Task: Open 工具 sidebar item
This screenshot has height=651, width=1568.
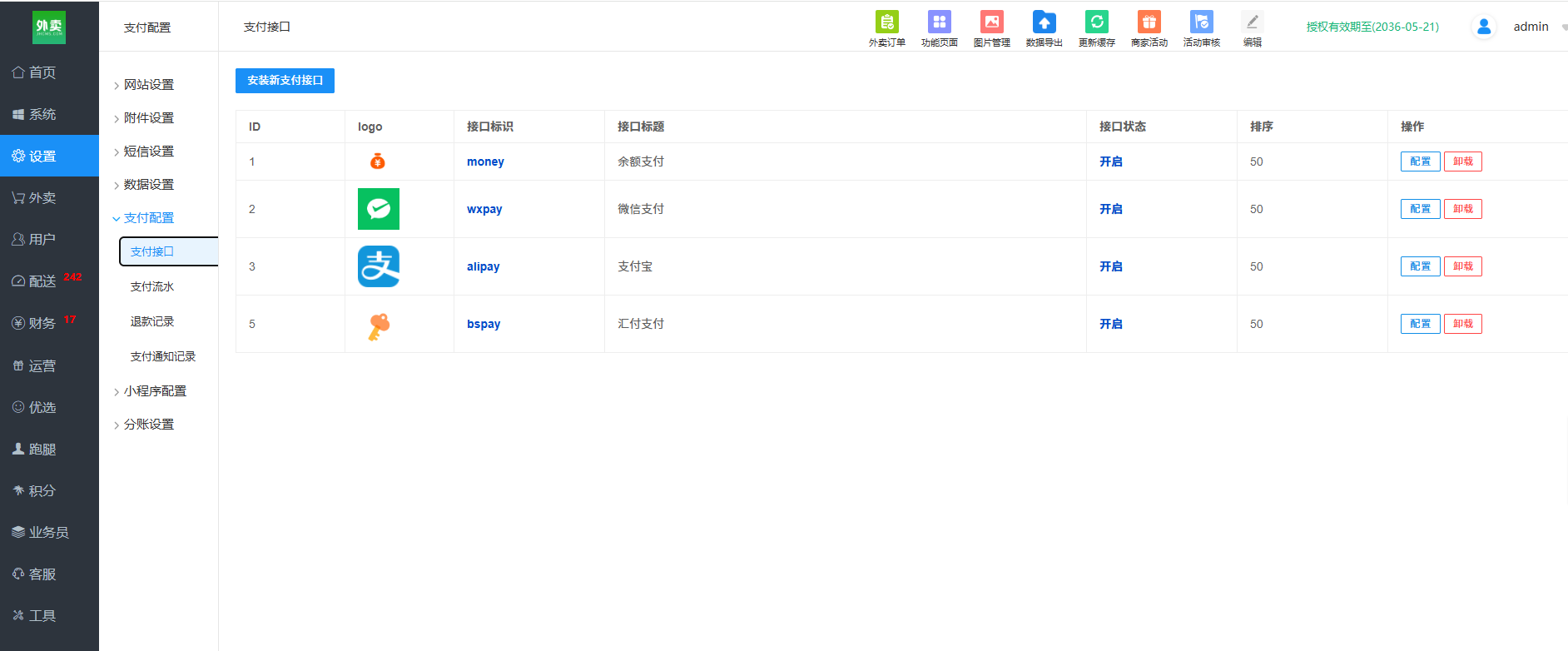Action: (x=49, y=615)
